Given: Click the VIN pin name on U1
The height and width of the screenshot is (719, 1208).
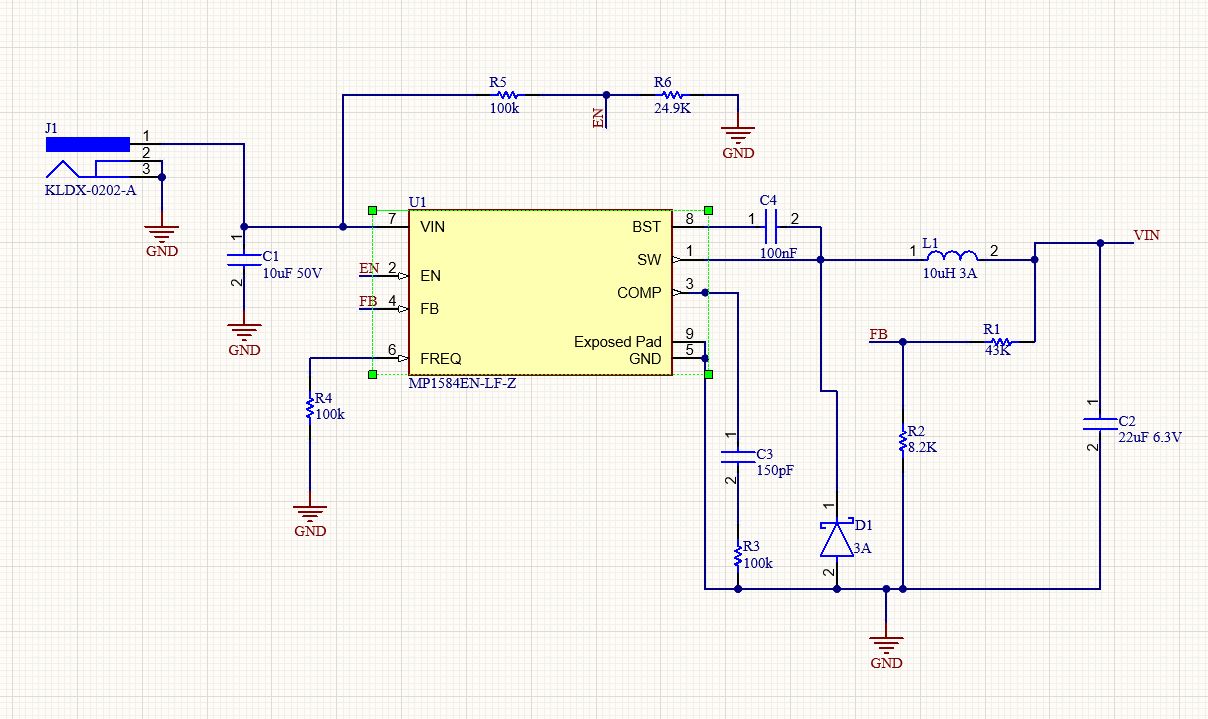Looking at the screenshot, I should [432, 227].
